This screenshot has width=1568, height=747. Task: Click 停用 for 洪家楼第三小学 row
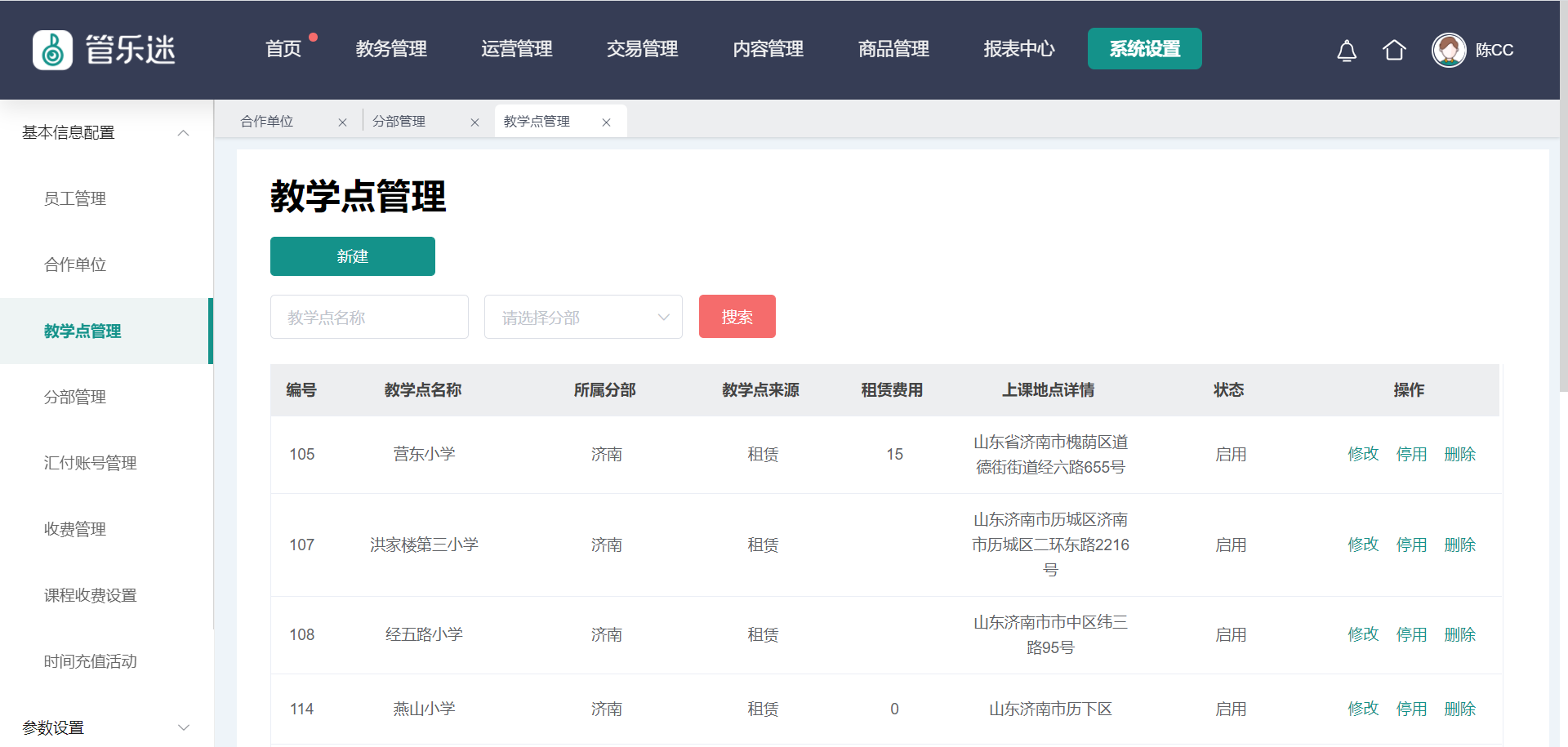[1411, 545]
